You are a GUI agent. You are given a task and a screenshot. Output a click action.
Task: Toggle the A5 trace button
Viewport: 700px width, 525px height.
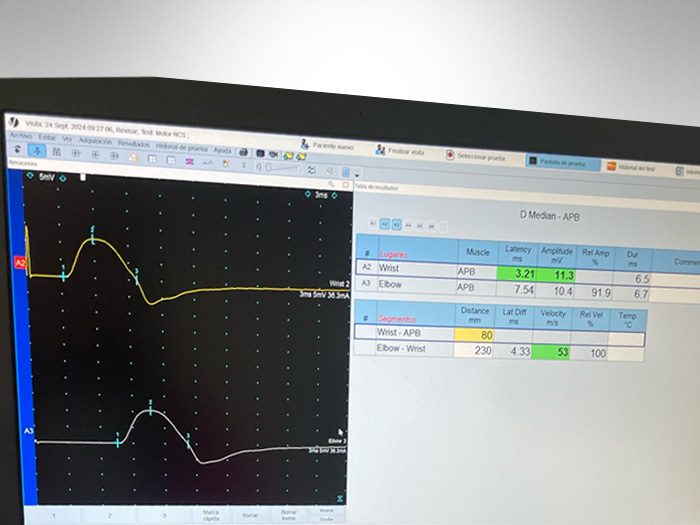tap(420, 226)
